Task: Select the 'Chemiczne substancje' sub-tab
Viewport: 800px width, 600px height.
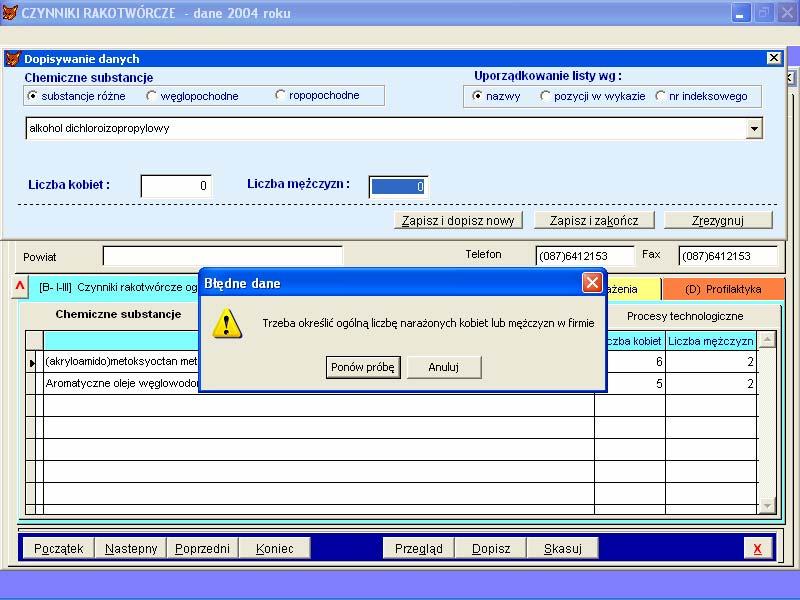Action: tap(118, 314)
